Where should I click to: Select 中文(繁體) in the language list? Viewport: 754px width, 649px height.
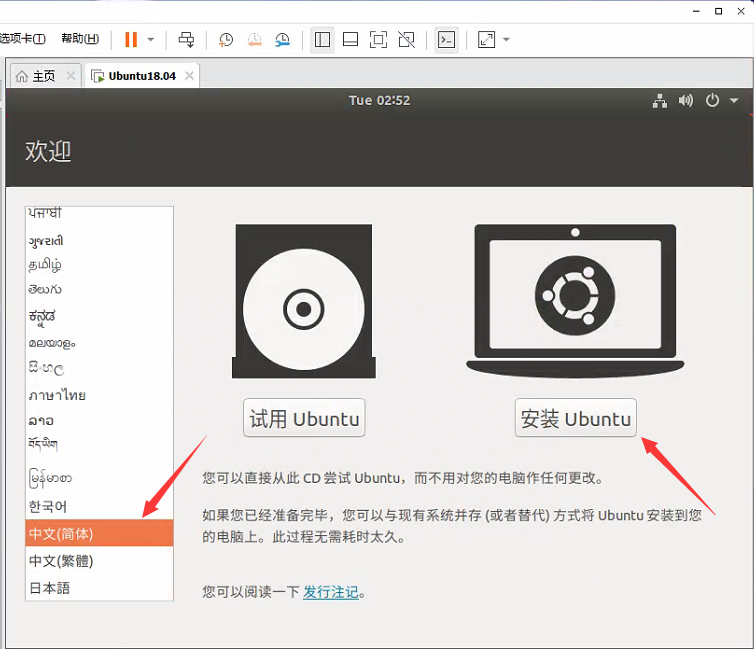tap(99, 561)
